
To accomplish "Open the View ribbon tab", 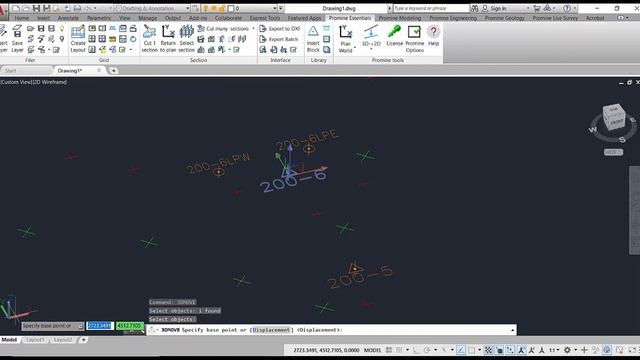I will [x=124, y=18].
